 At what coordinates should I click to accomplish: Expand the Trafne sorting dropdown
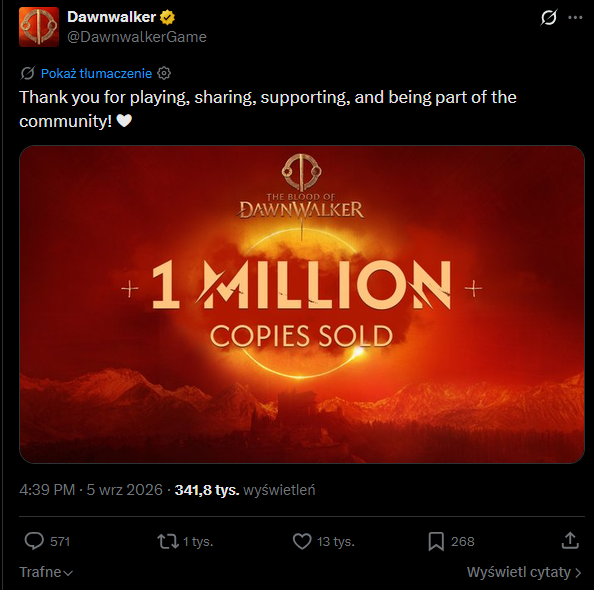tap(46, 572)
